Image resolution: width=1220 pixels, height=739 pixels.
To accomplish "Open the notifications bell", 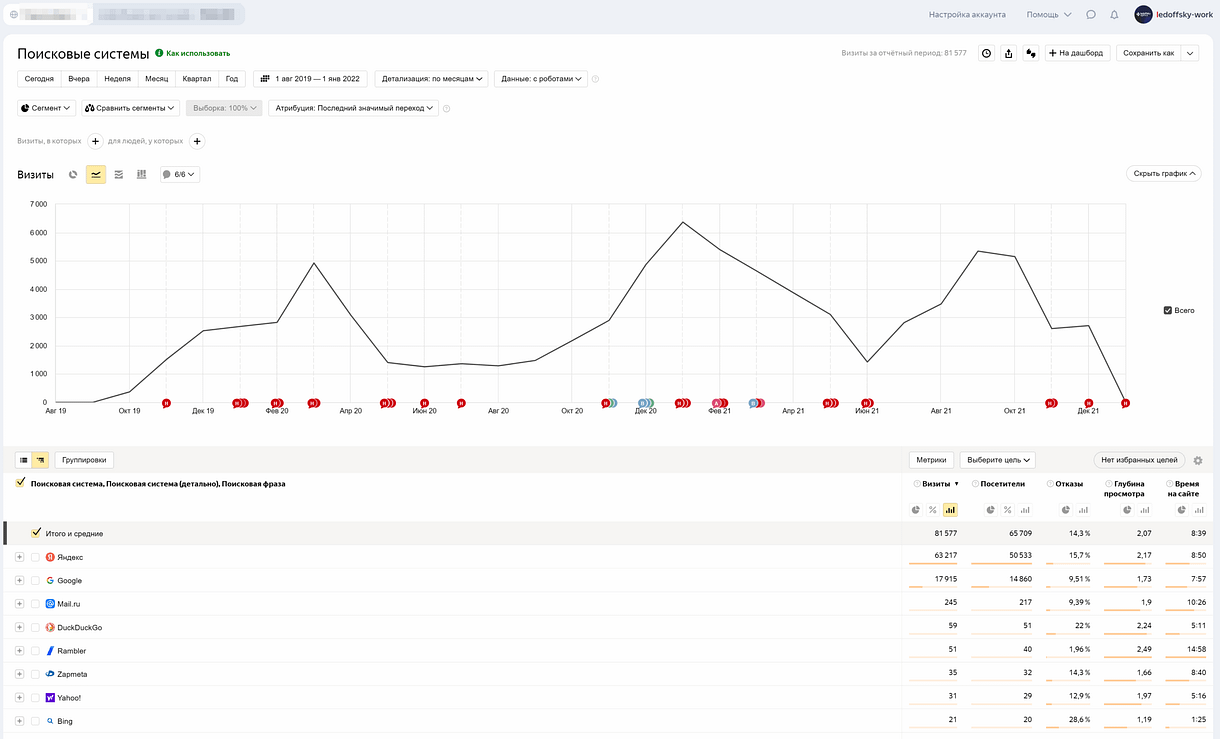I will click(x=1114, y=15).
